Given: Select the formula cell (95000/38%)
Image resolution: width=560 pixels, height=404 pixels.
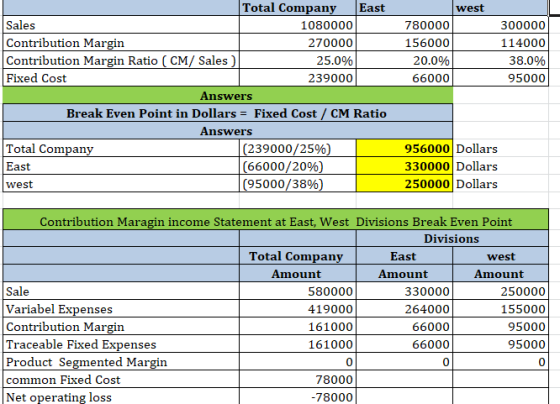Looking at the screenshot, I should [298, 184].
